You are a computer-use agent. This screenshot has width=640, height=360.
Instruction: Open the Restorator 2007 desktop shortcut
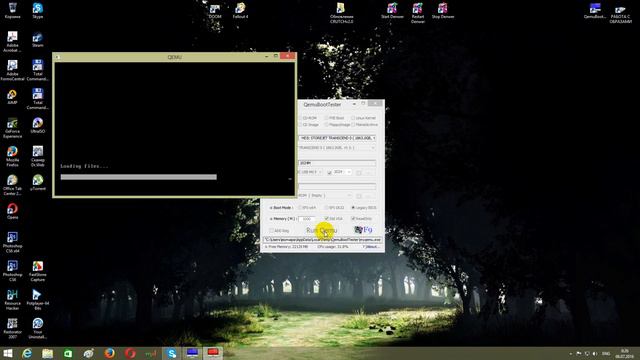coord(12,329)
